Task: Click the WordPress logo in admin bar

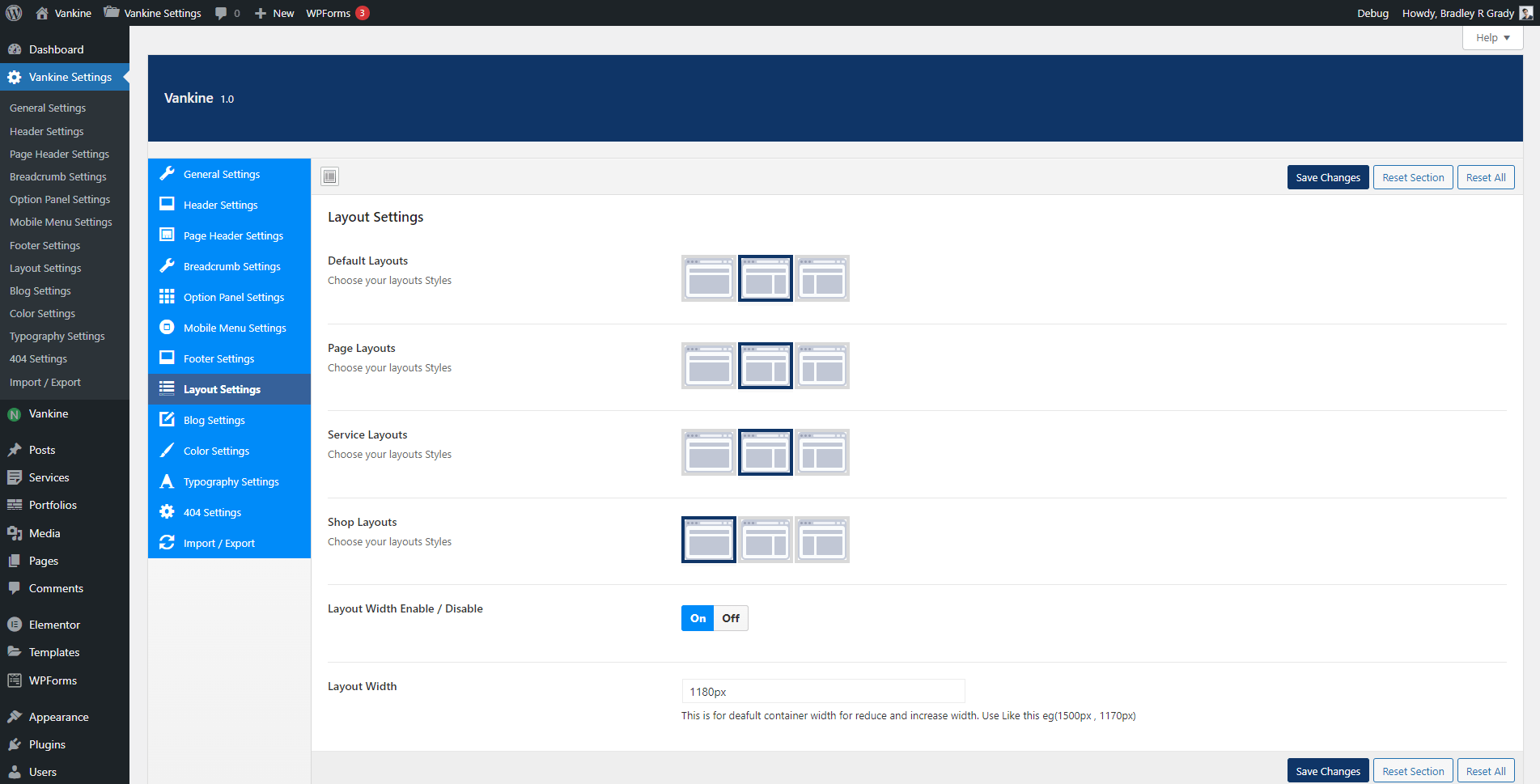Action: tap(14, 13)
